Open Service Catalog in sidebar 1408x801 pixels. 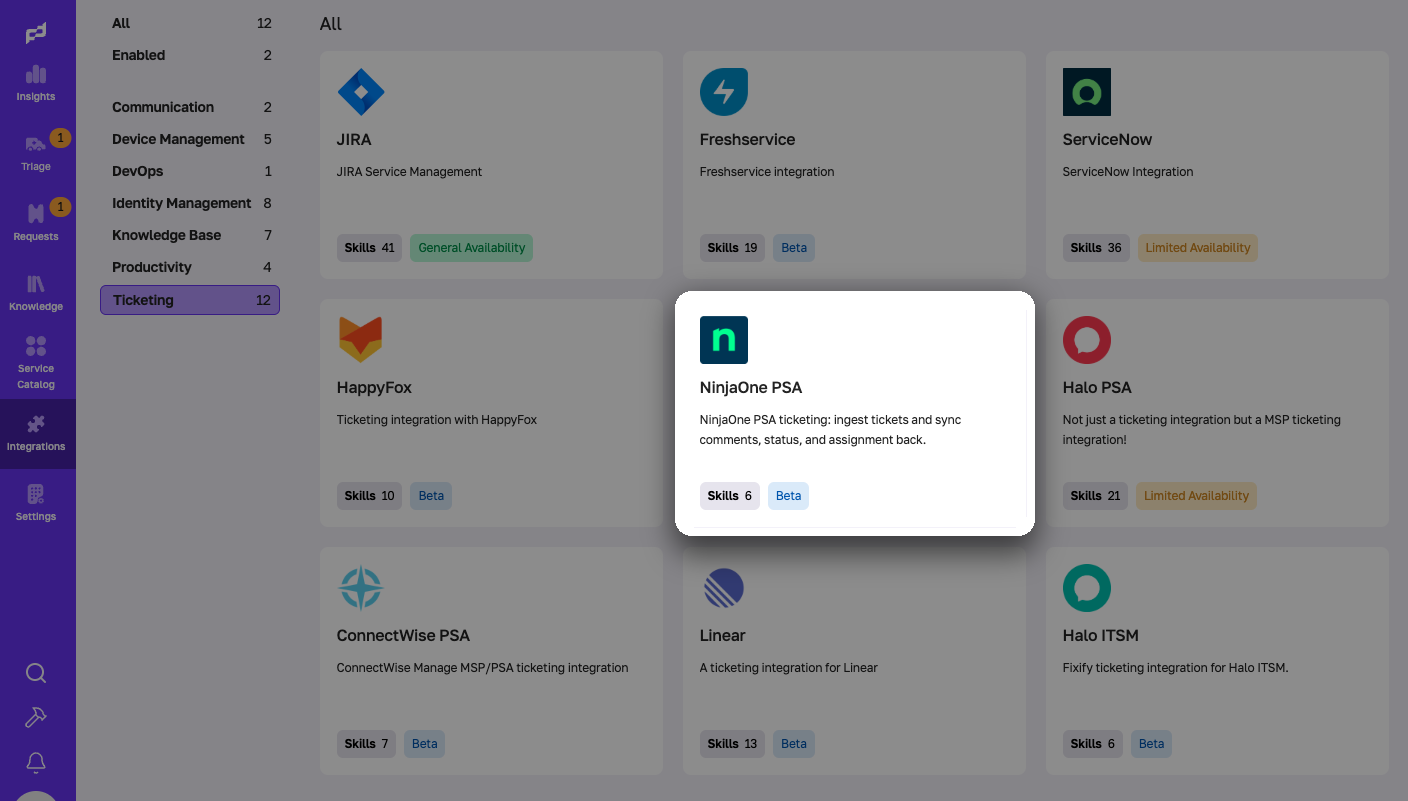click(36, 362)
